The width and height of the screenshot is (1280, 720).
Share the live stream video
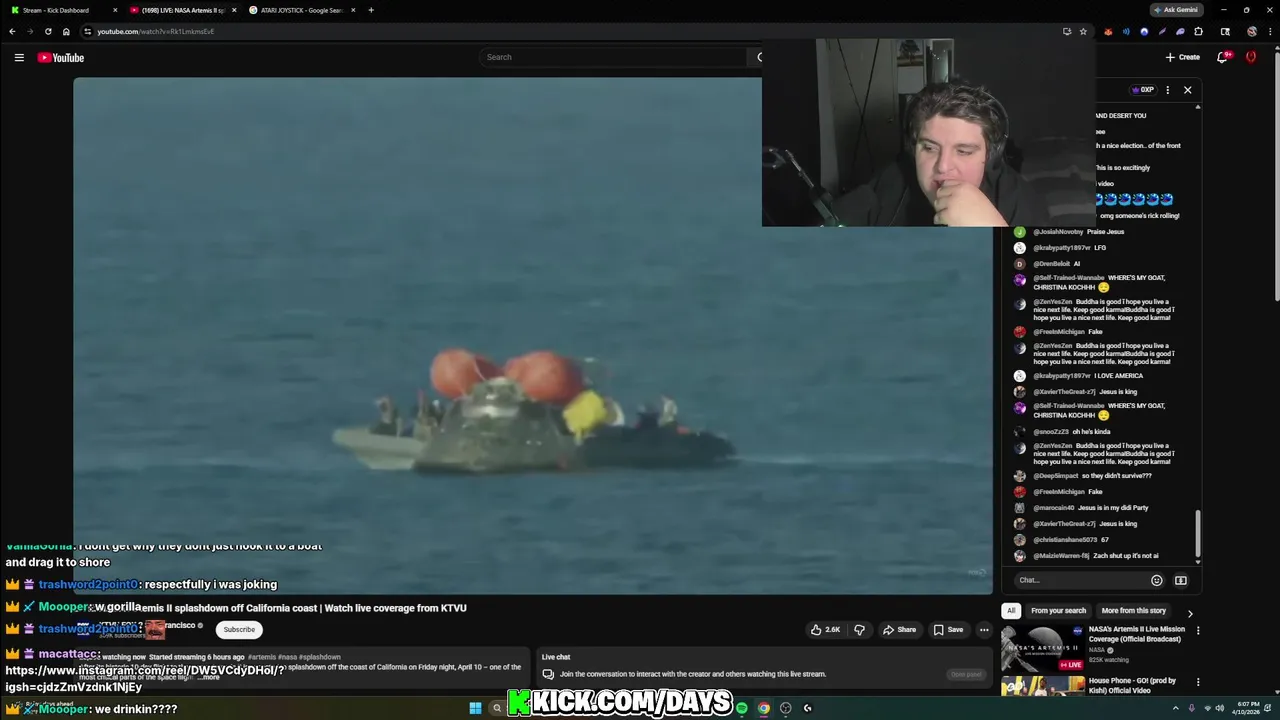(899, 630)
